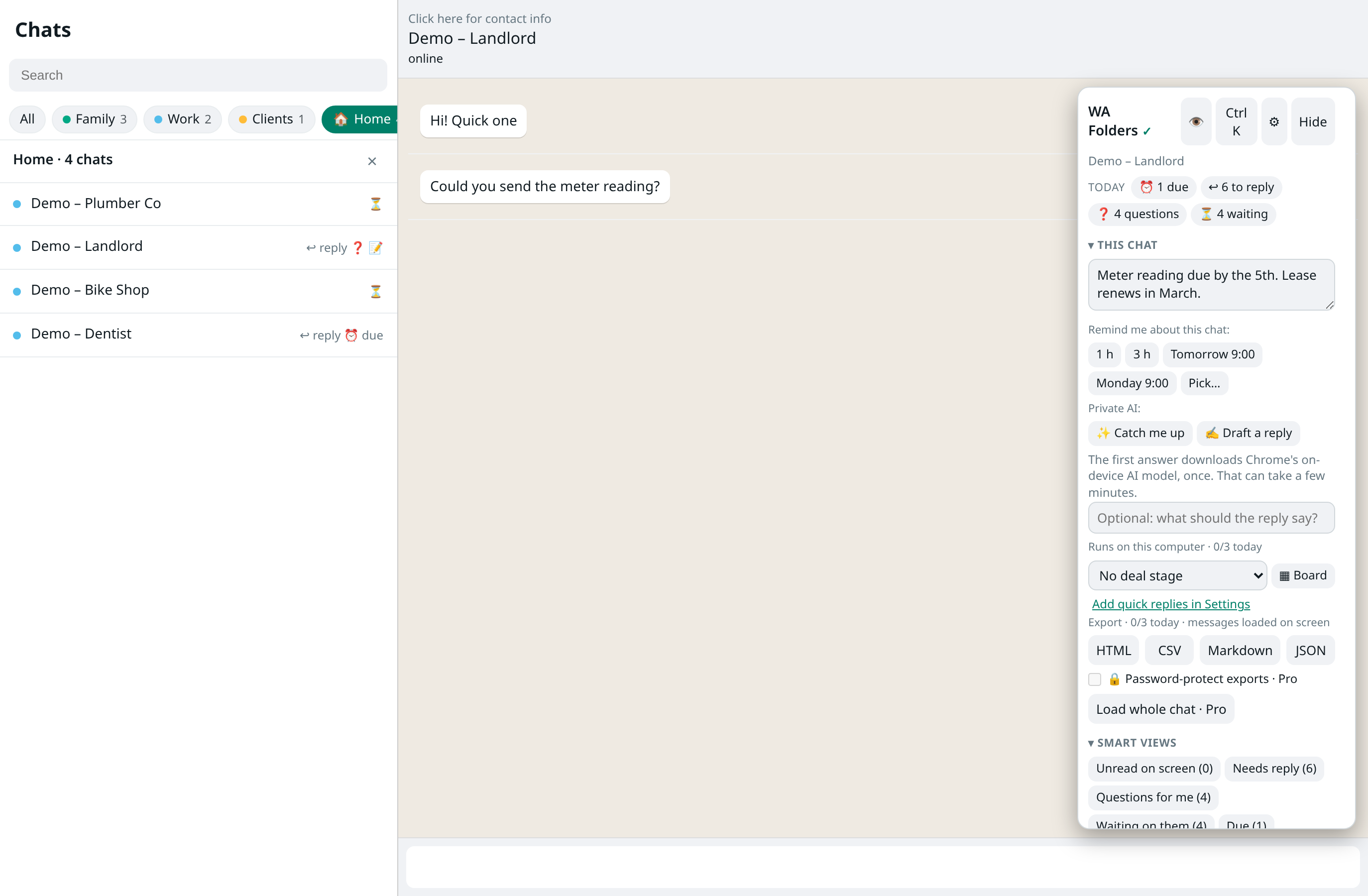The height and width of the screenshot is (896, 1368).
Task: Click Load whole chat · Pro button
Action: point(1160,709)
